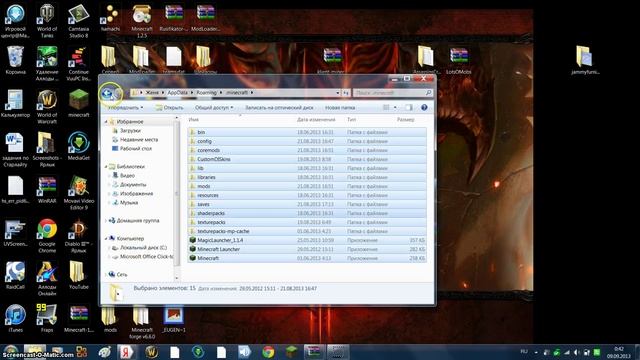Click the Открыть toolbar button
Viewport: 640px width, 360px height.
pos(169,108)
